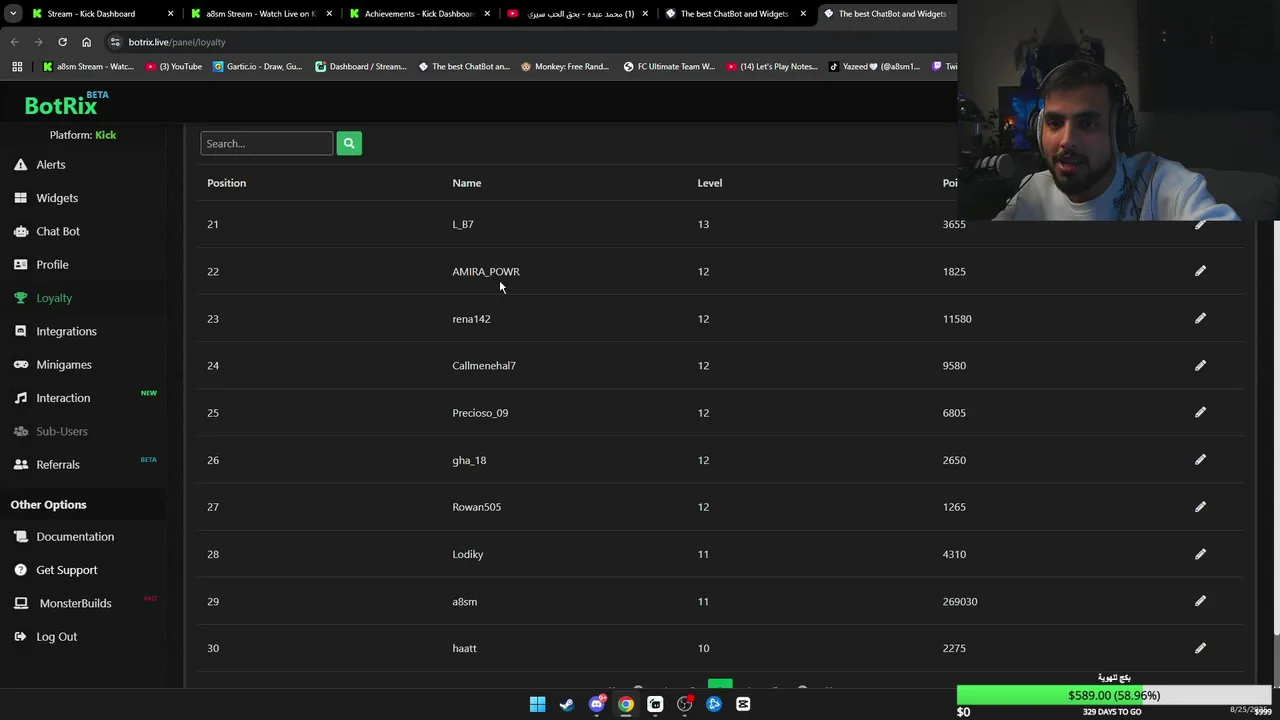Select Loyalty in the sidebar

(x=54, y=298)
